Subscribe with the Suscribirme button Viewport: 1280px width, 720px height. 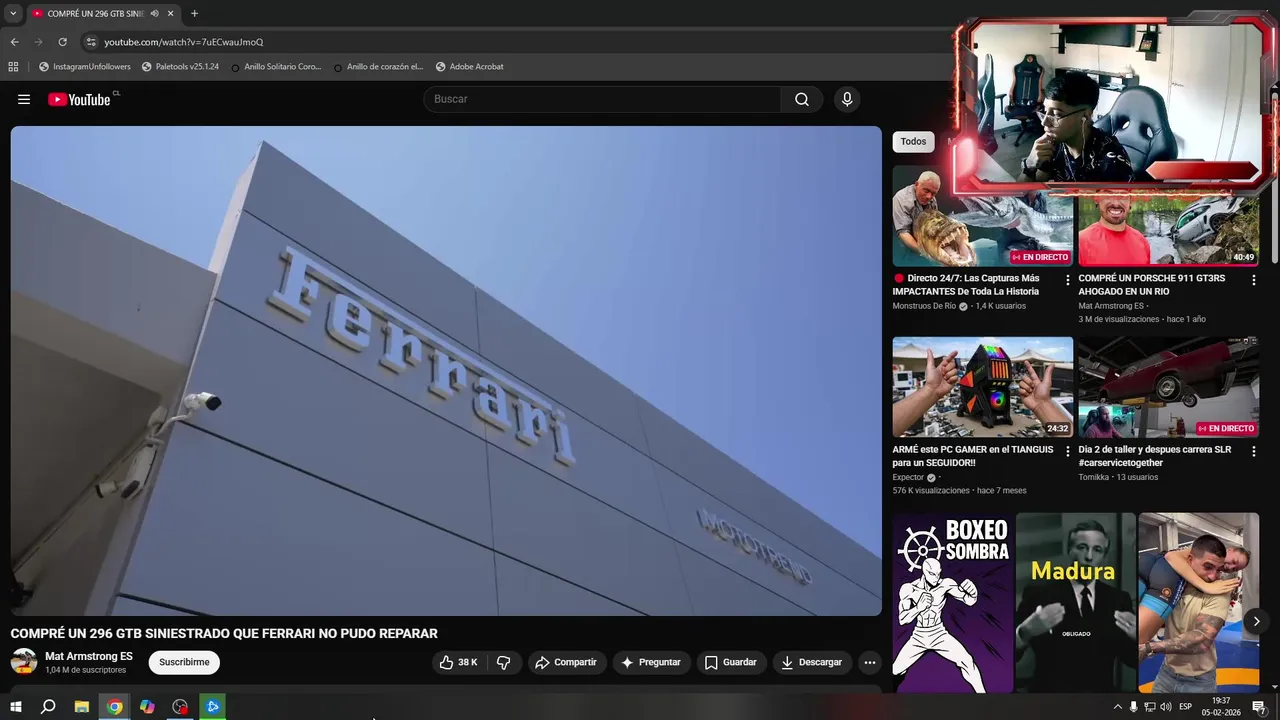(x=184, y=662)
